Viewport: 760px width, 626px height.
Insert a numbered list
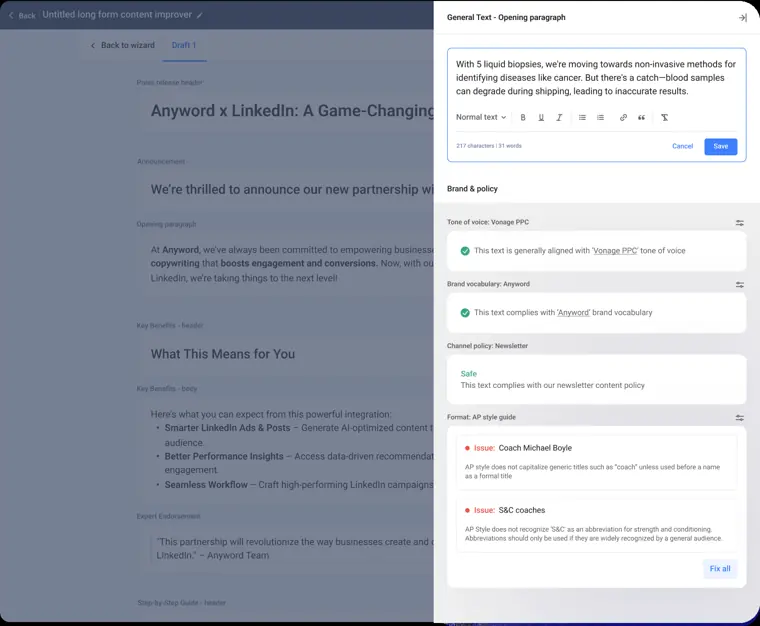click(x=600, y=118)
